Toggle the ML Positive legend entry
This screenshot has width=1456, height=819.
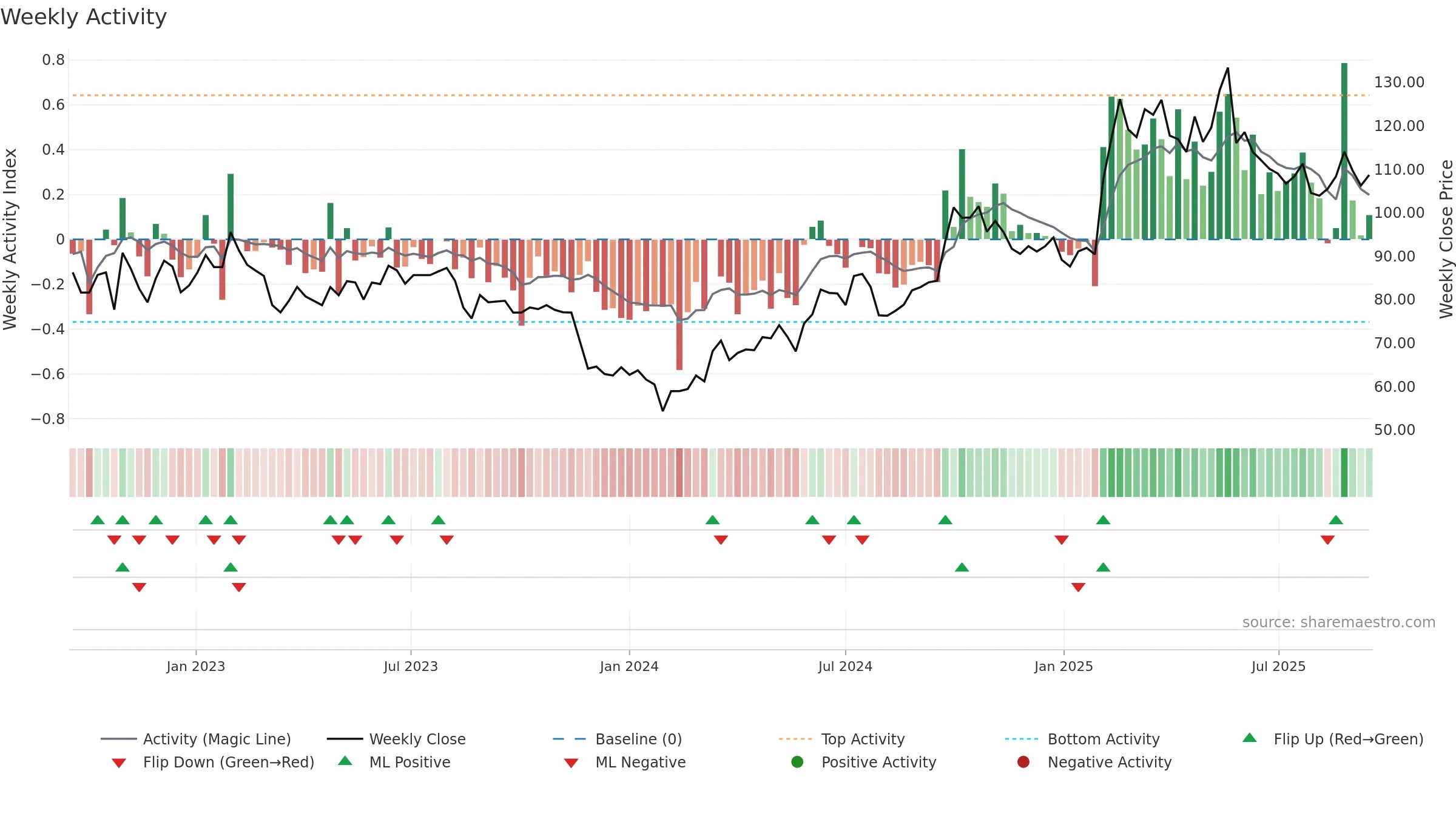click(394, 762)
